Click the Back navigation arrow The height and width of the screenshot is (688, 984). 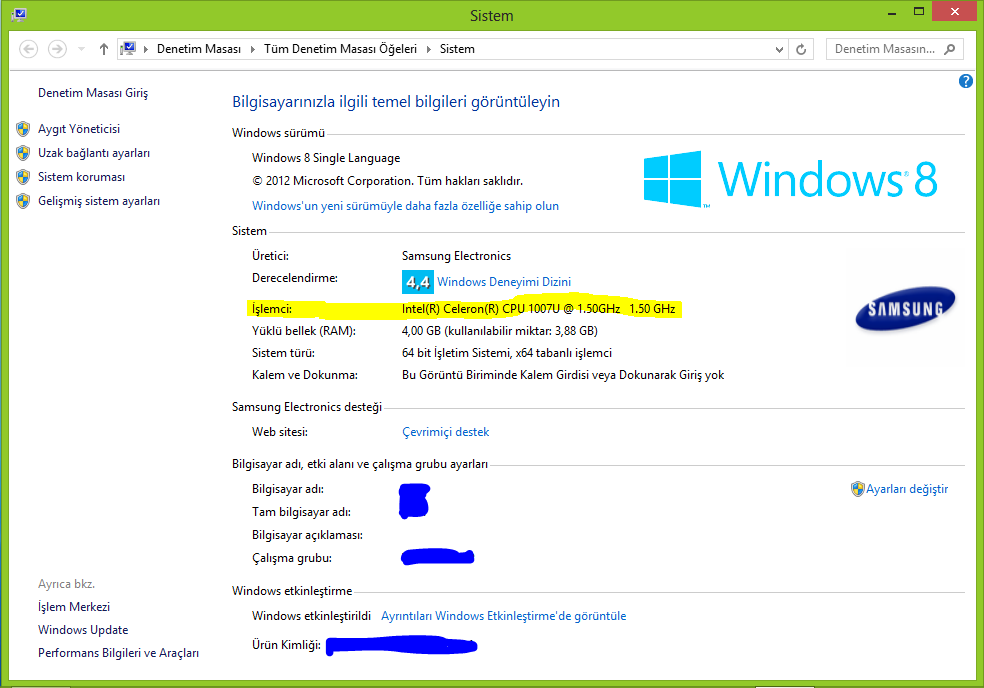point(29,49)
